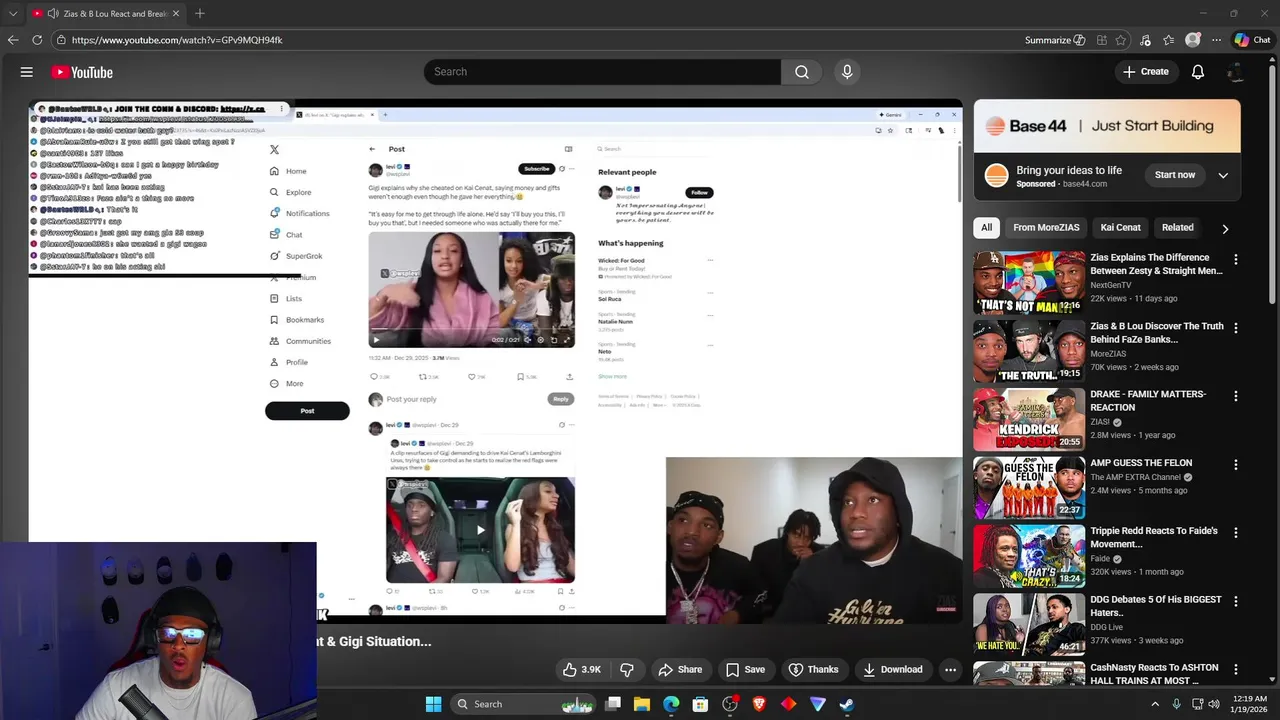Select the Kai Cenat filter chip

click(x=1120, y=227)
